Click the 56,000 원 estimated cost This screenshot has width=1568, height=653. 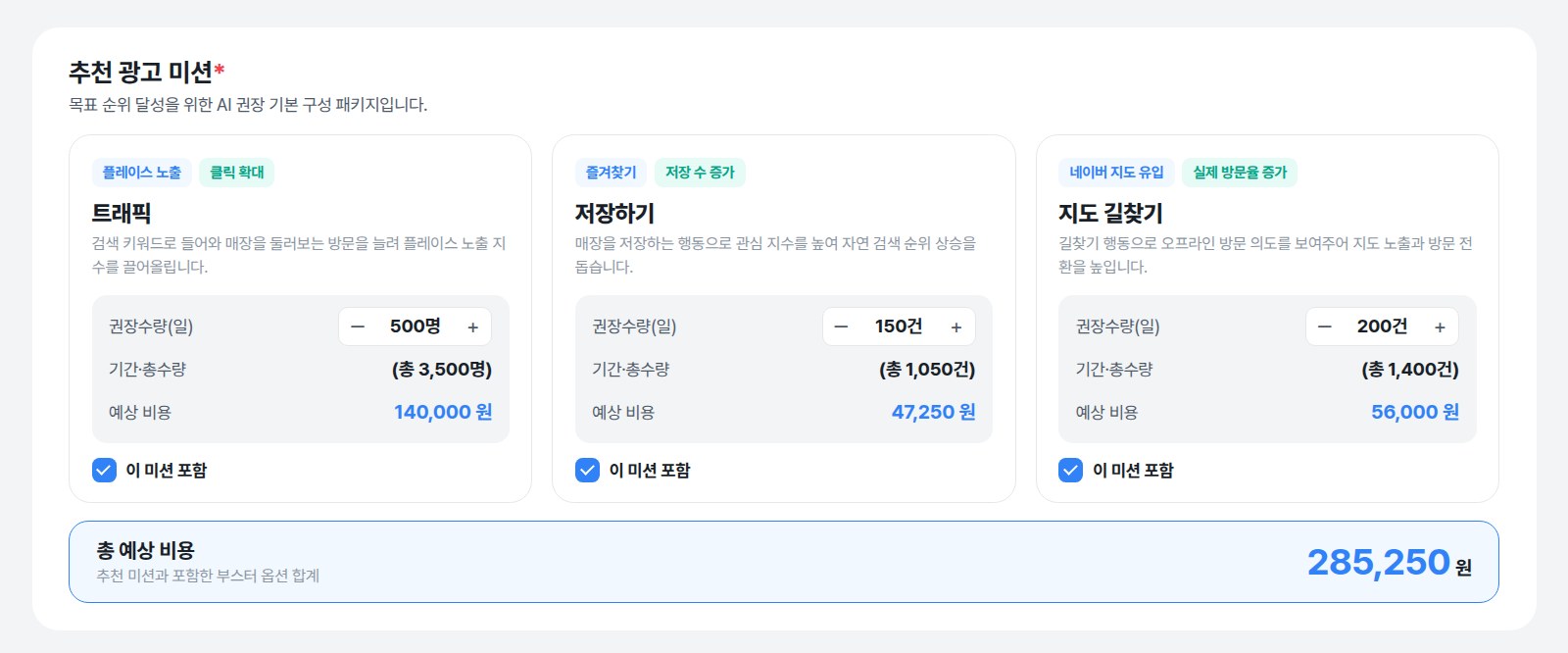pos(1415,412)
